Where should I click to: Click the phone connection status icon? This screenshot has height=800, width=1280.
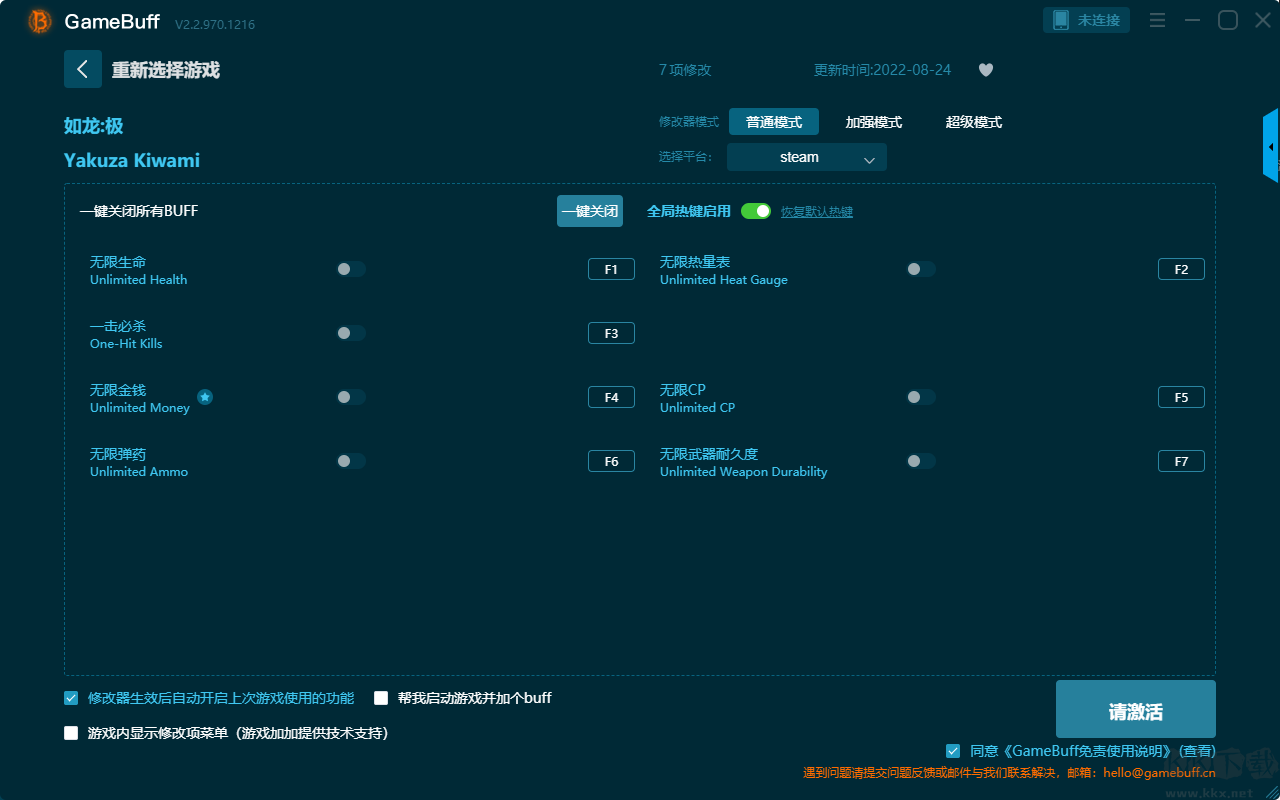pos(1061,20)
